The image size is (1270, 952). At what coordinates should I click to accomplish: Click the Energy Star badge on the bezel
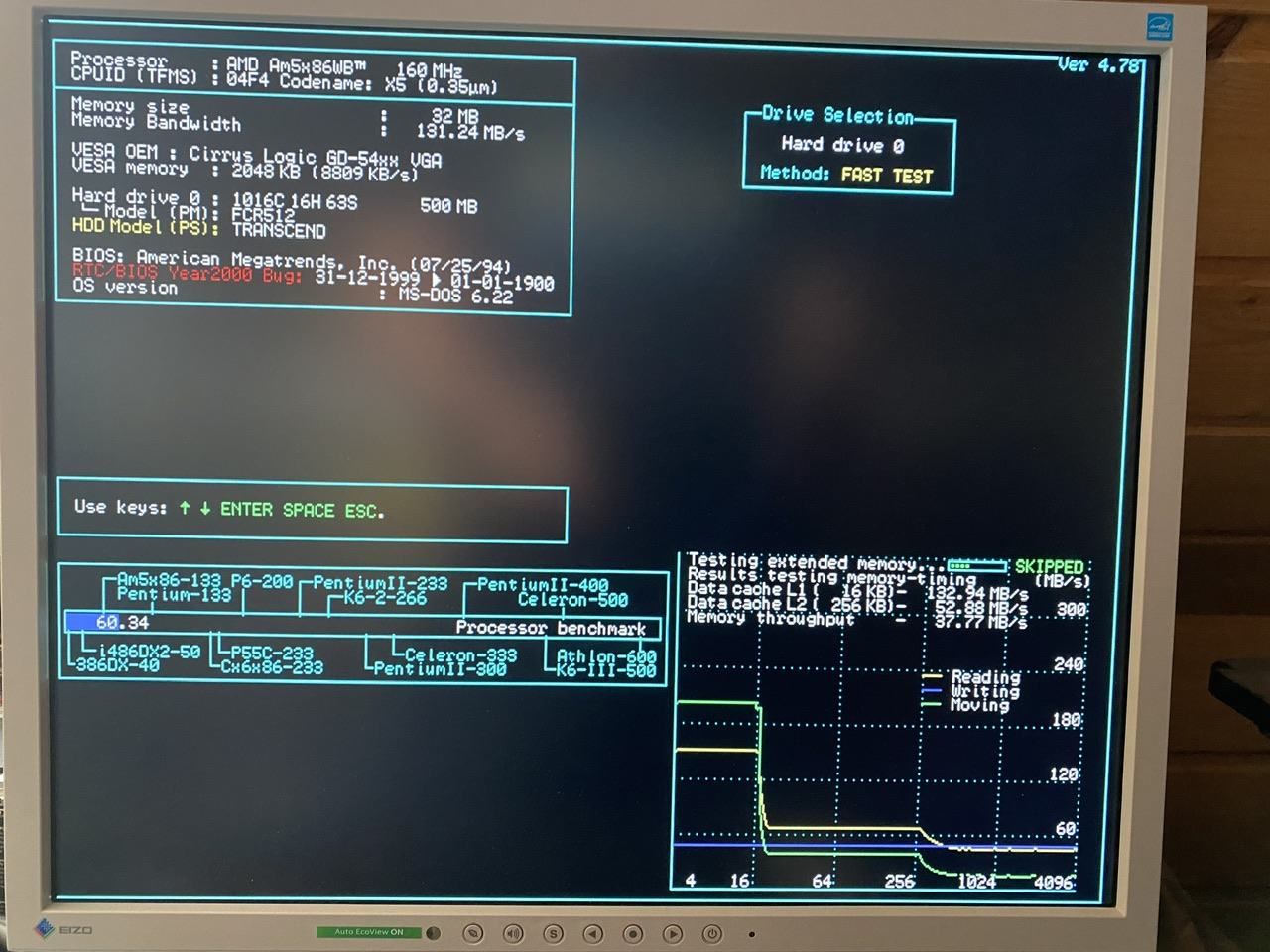pyautogui.click(x=1159, y=25)
